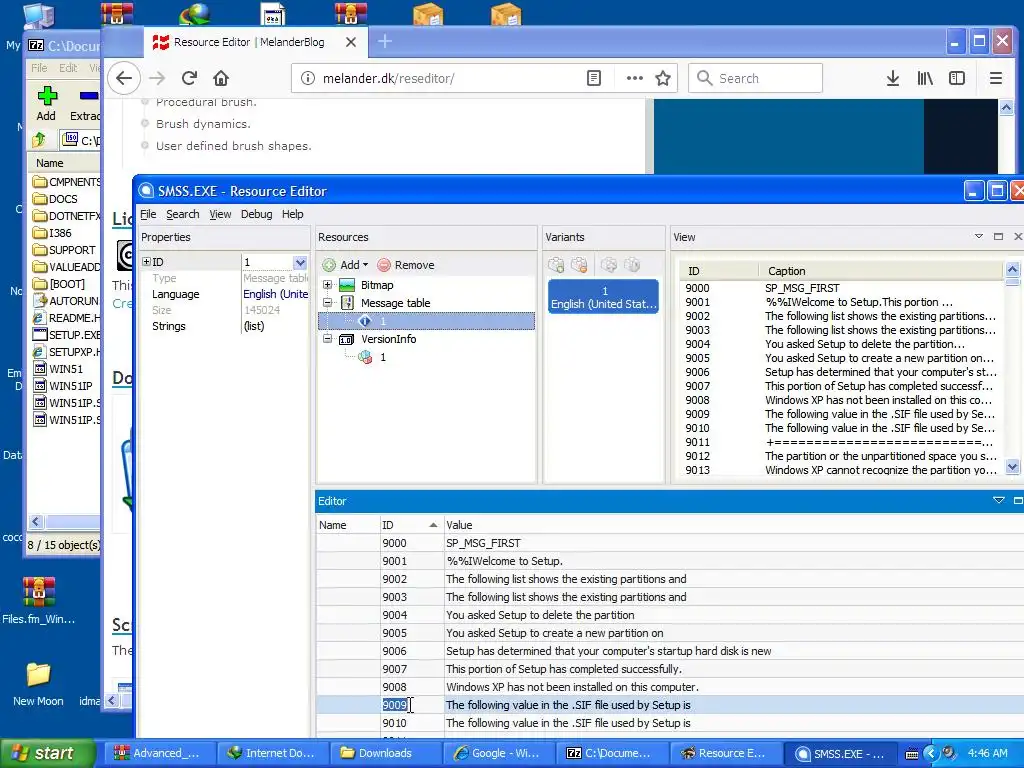Toggle the Firefox sidebar icon
The width and height of the screenshot is (1024, 768).
click(957, 78)
